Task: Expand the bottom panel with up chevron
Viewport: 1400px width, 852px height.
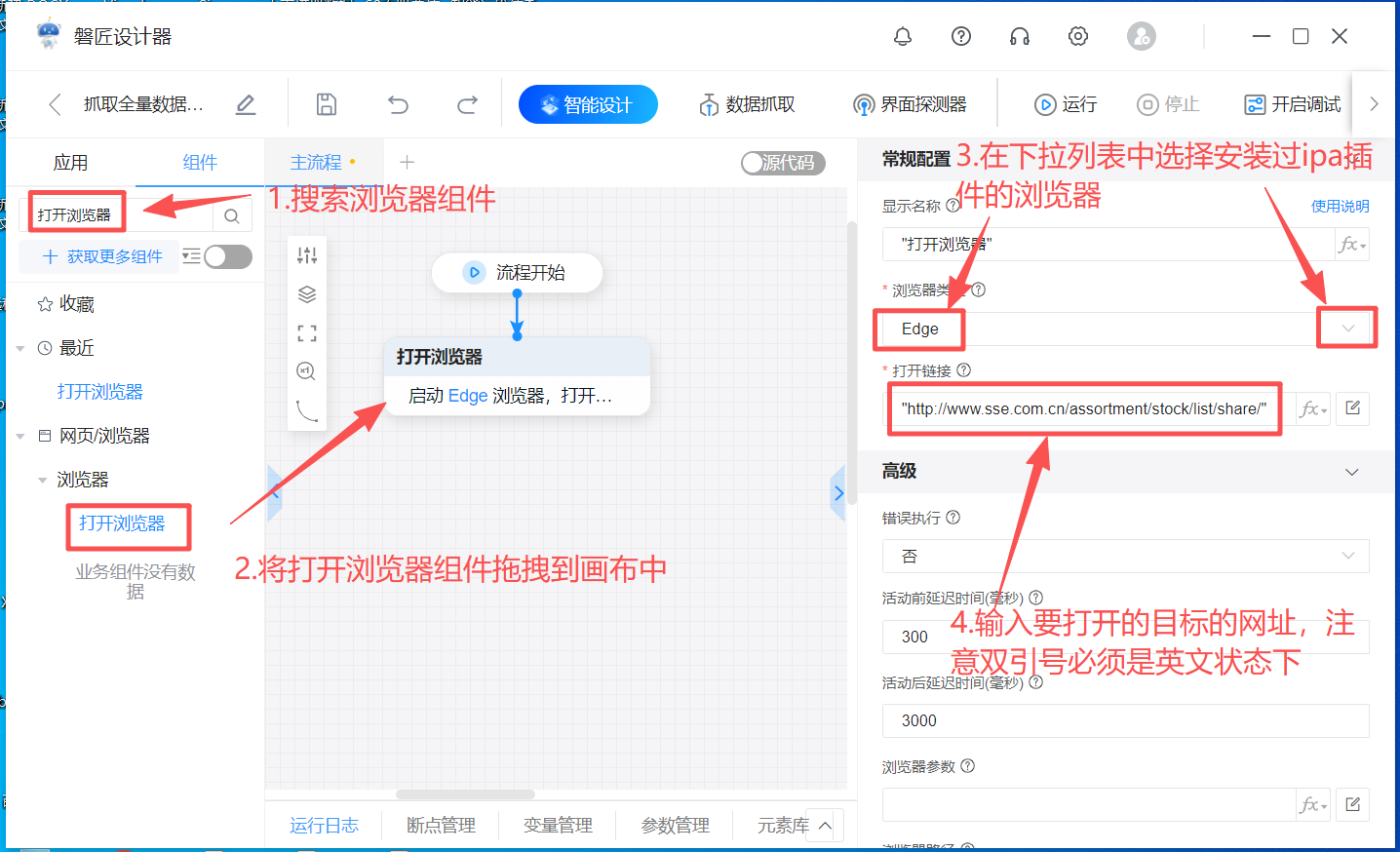Action: pyautogui.click(x=825, y=826)
